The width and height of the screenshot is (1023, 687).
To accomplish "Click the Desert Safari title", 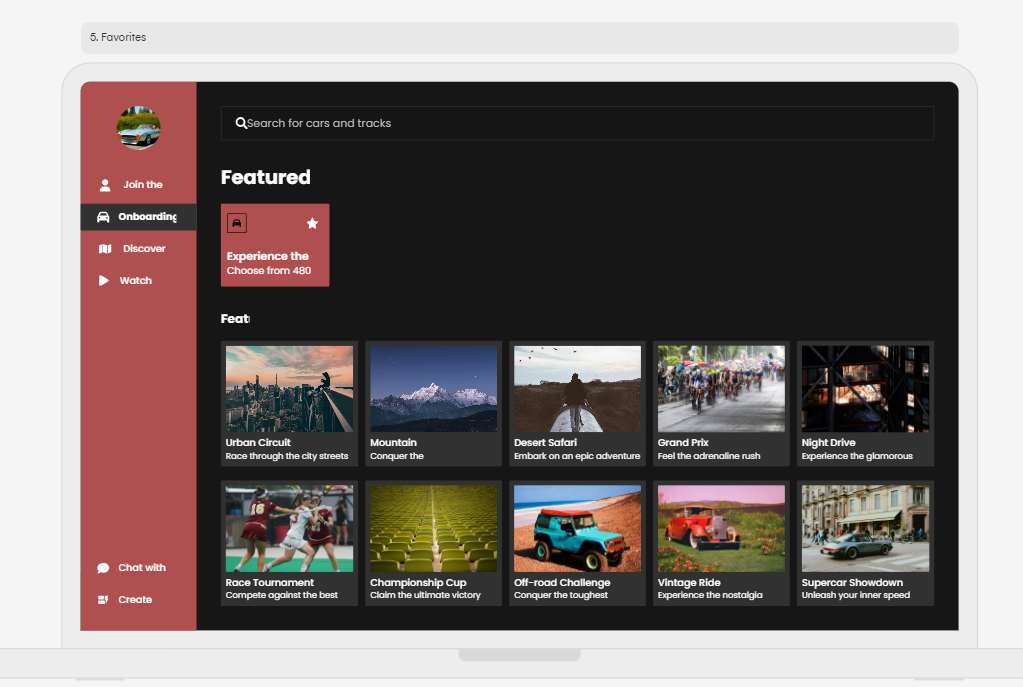I will (x=545, y=442).
